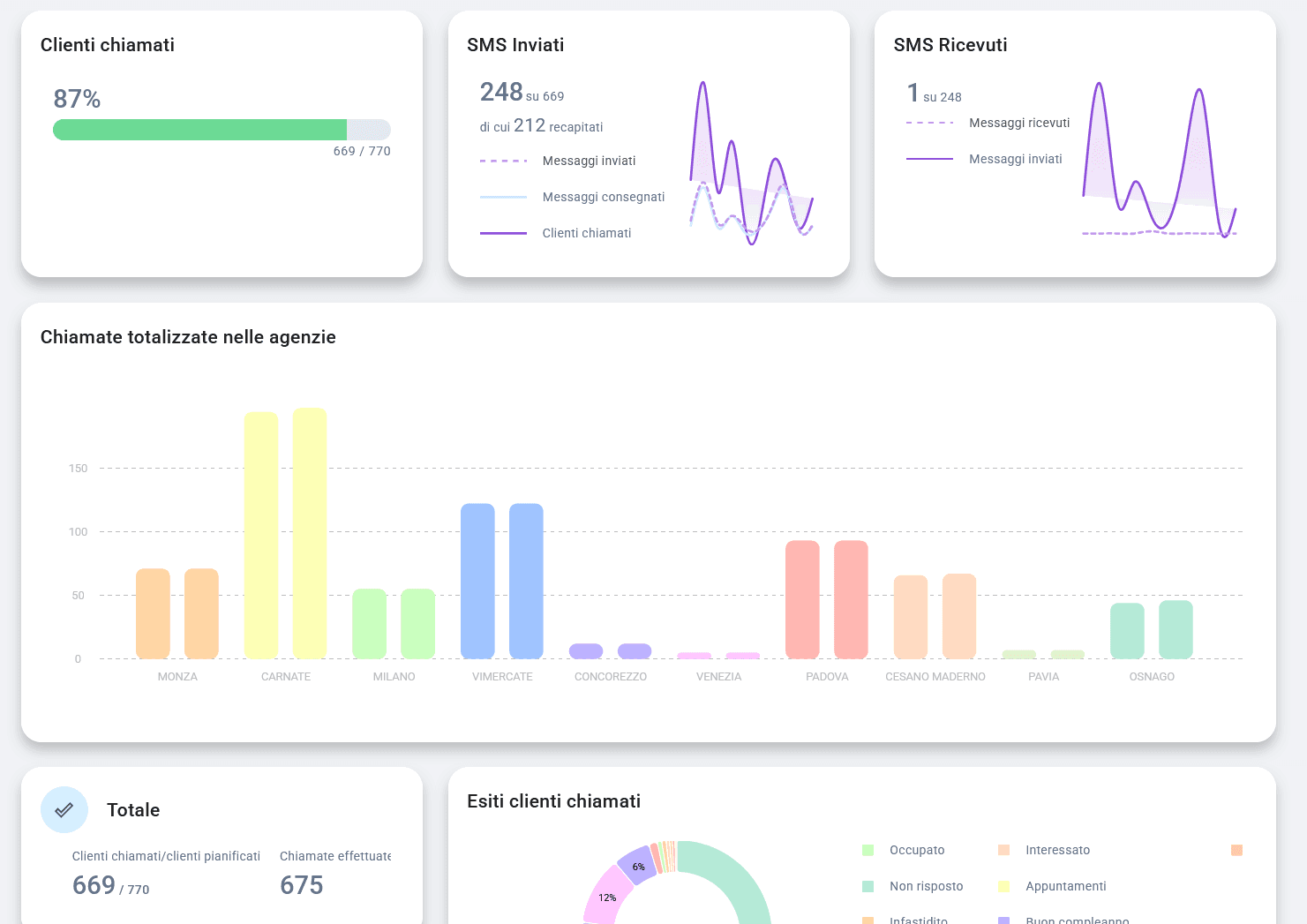Click the orange Infastidito legend swatch
The width and height of the screenshot is (1307, 924).
(869, 919)
